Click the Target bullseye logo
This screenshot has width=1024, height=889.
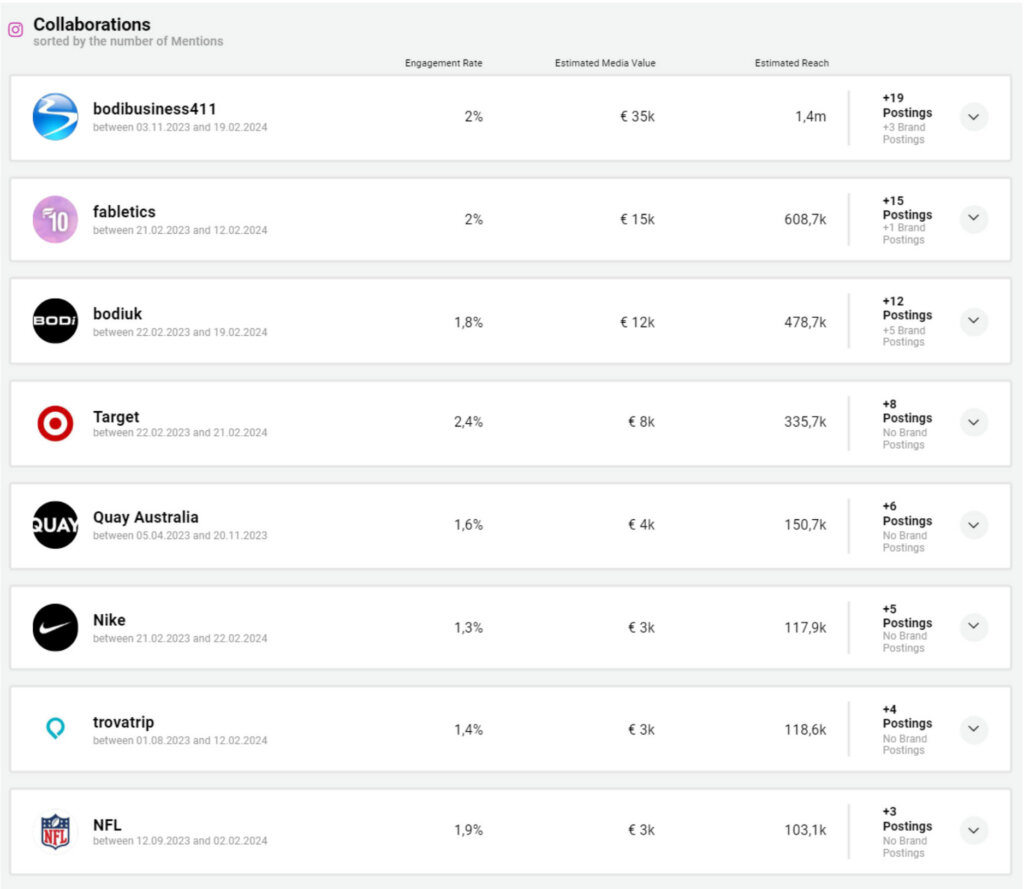(x=55, y=424)
